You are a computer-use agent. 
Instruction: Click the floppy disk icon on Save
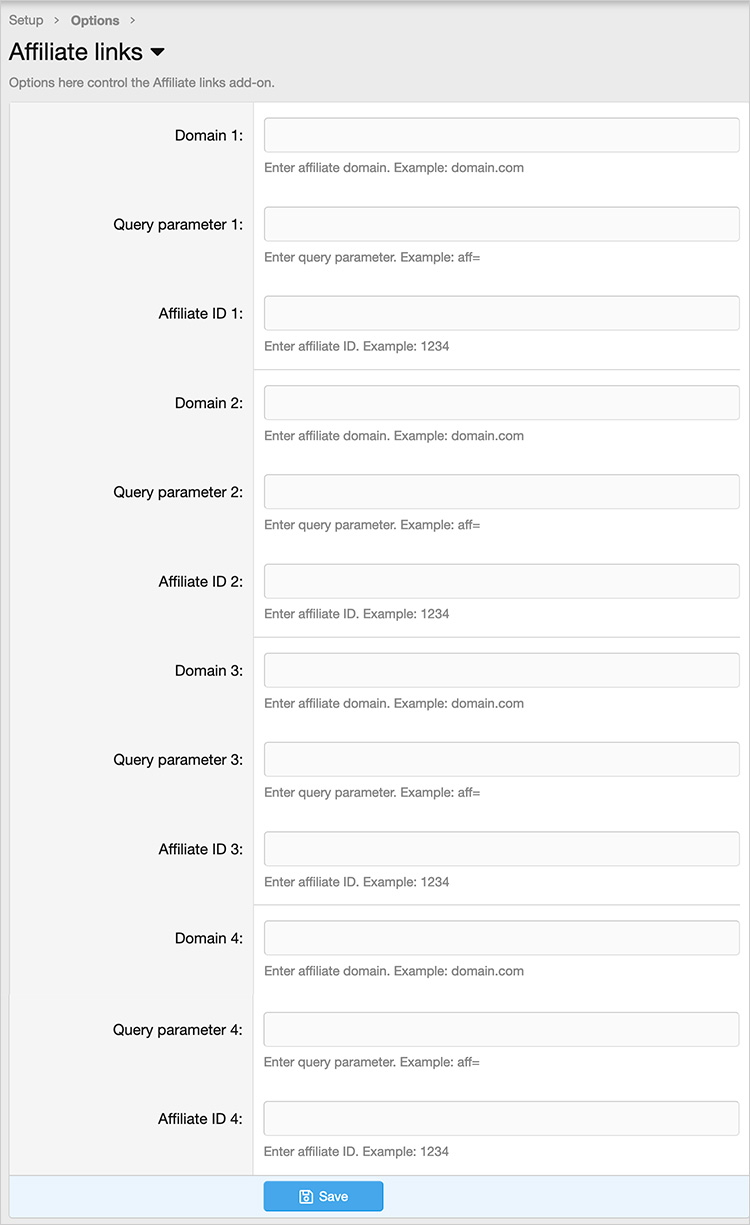[x=306, y=1196]
